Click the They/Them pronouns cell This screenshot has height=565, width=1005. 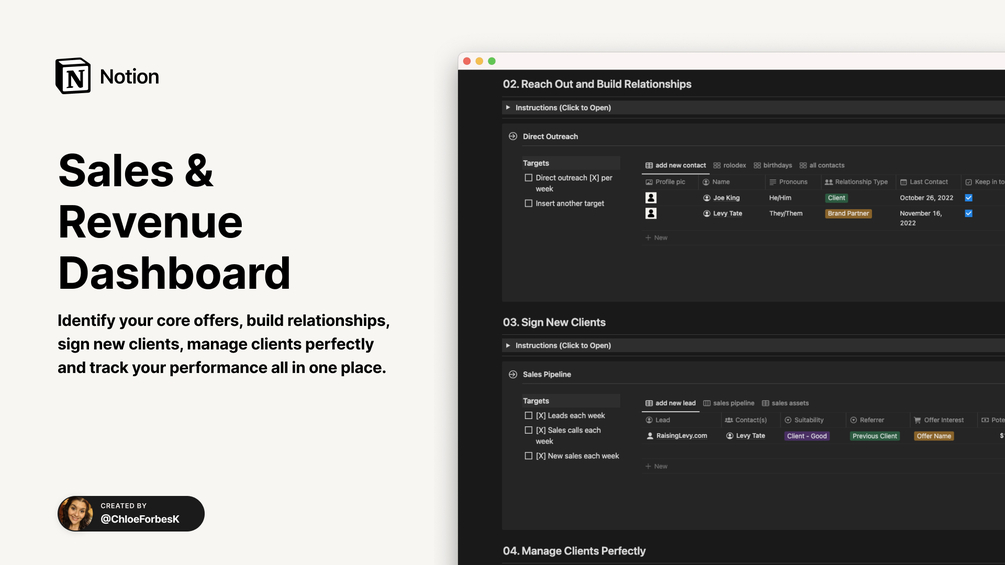[786, 213]
